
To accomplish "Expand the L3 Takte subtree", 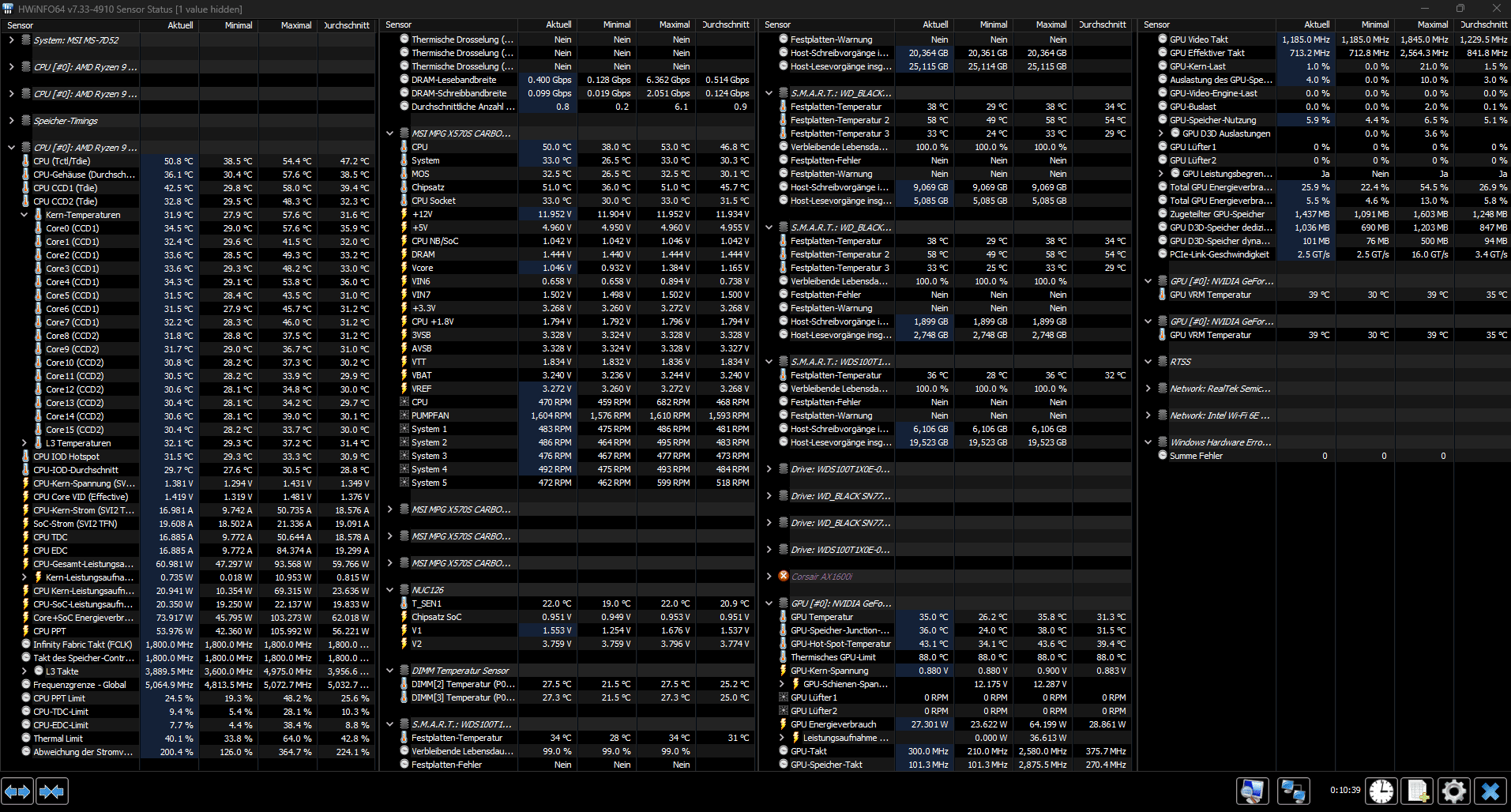I will 24,671.
